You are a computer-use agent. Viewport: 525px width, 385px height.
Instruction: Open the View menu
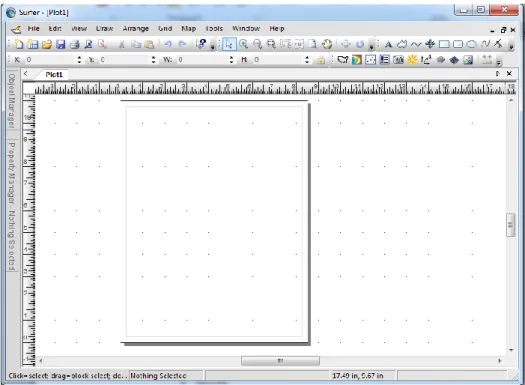[79, 29]
